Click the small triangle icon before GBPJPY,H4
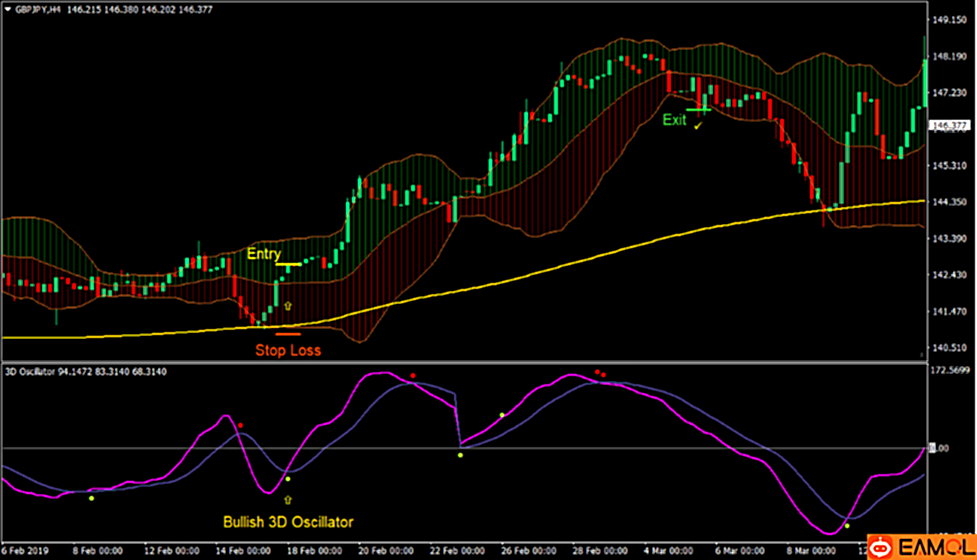 pyautogui.click(x=8, y=6)
